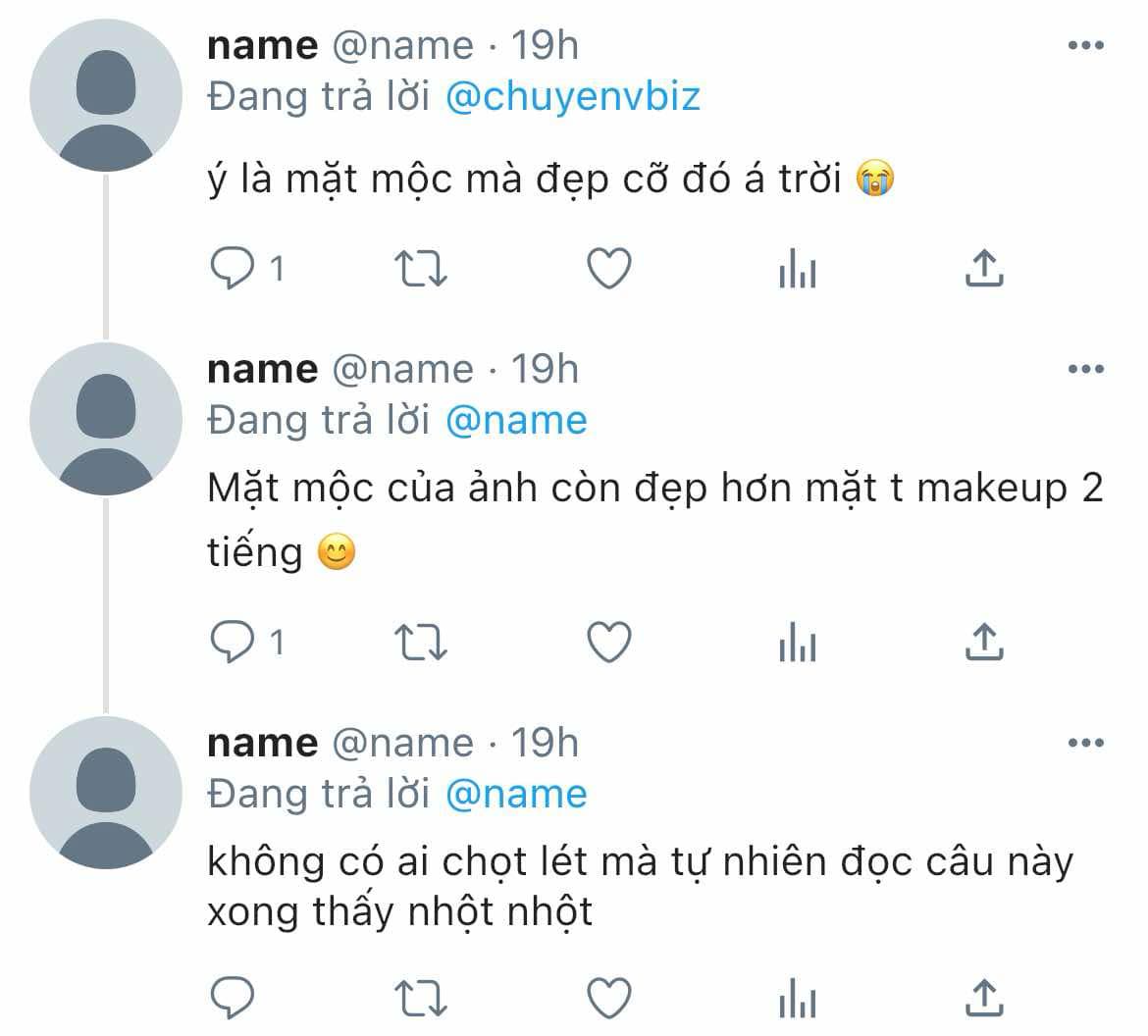Share the 'makeup 2 tiếng' tweet
Screen dimensions: 1148x1036
984,642
